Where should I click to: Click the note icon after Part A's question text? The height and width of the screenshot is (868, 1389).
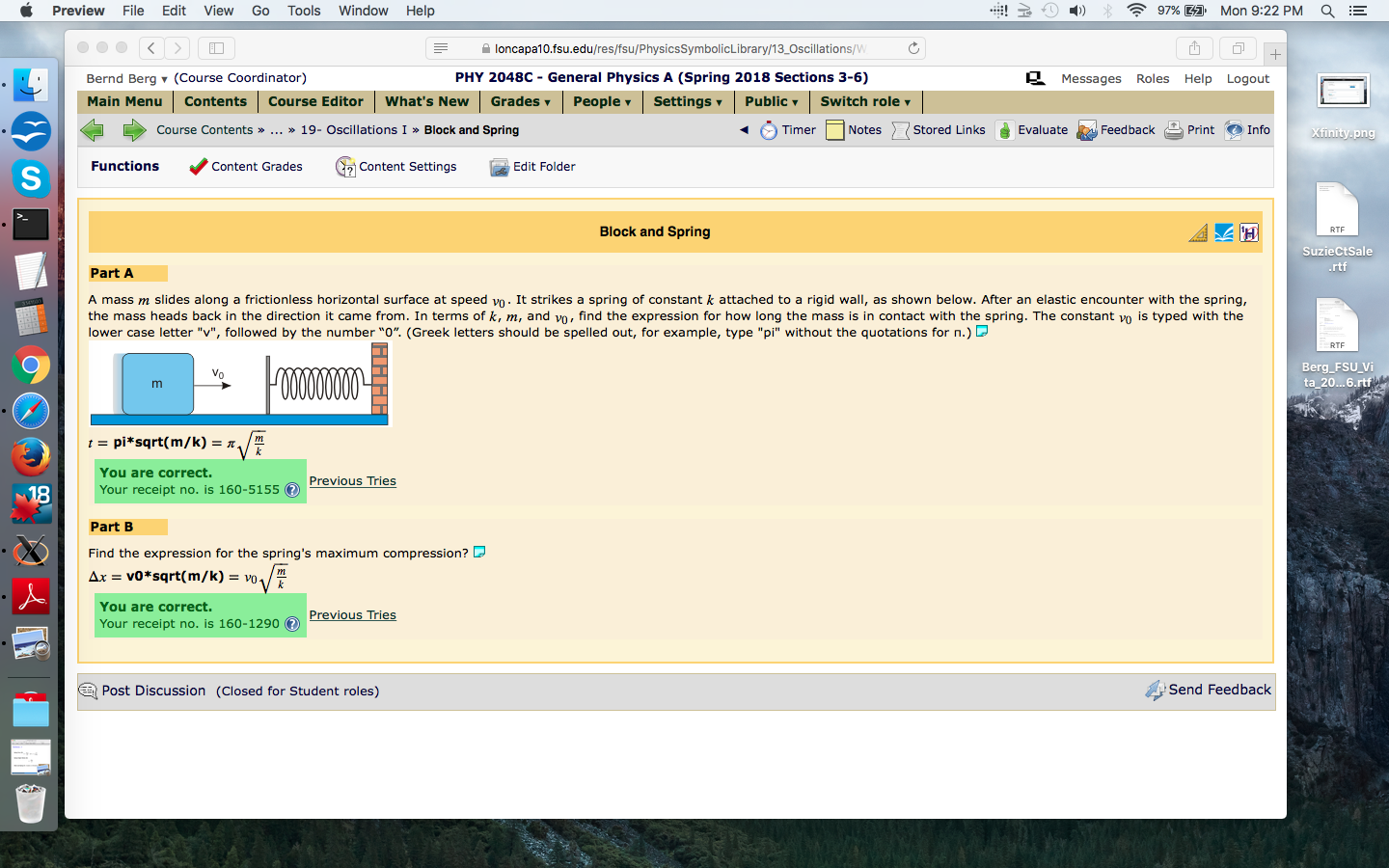[982, 331]
